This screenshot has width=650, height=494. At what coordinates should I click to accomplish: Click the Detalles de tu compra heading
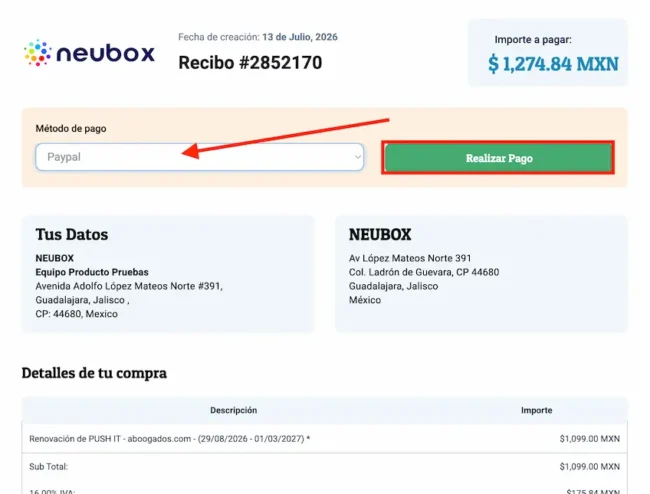(94, 373)
